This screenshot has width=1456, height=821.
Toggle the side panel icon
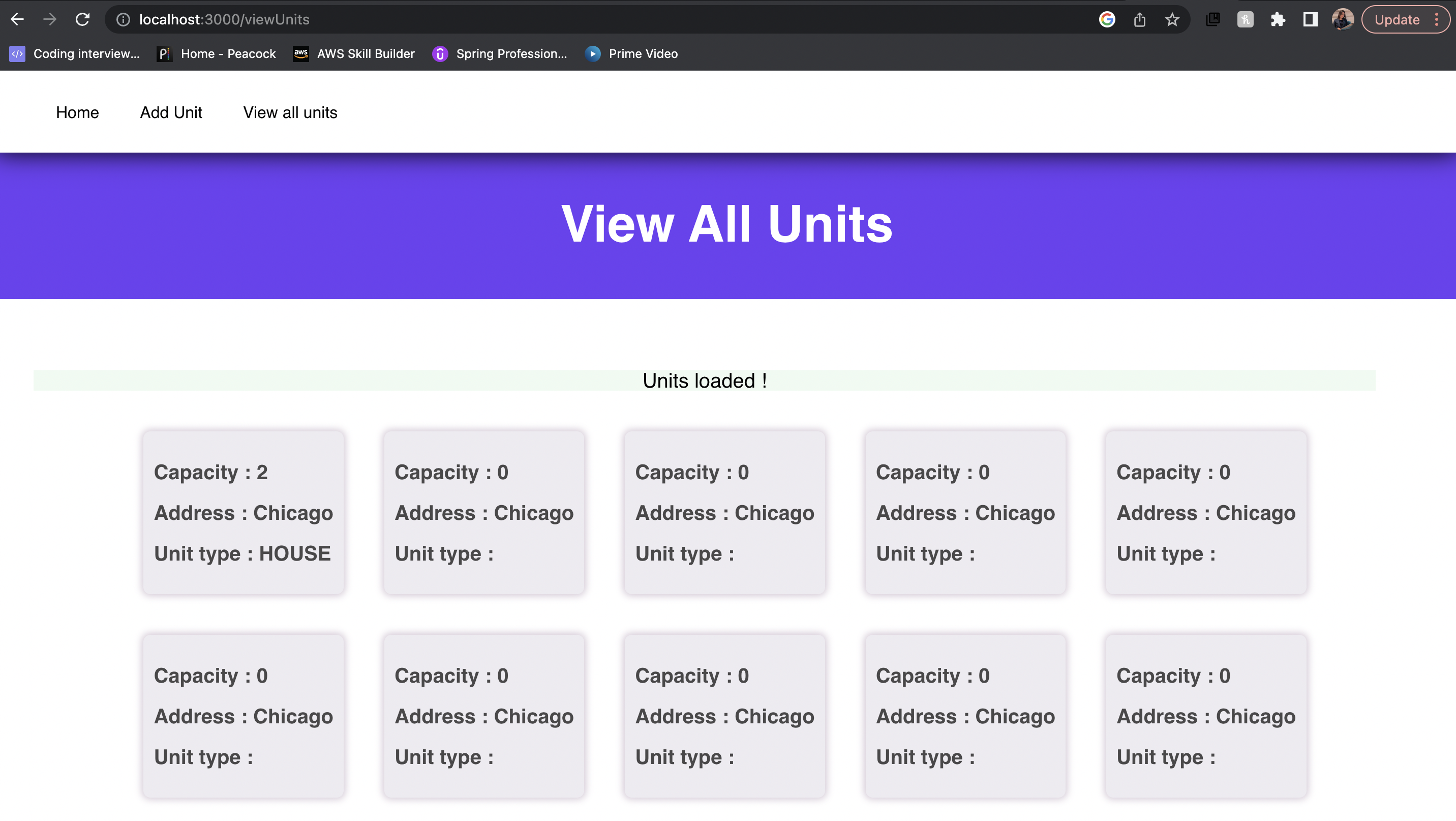tap(1310, 20)
